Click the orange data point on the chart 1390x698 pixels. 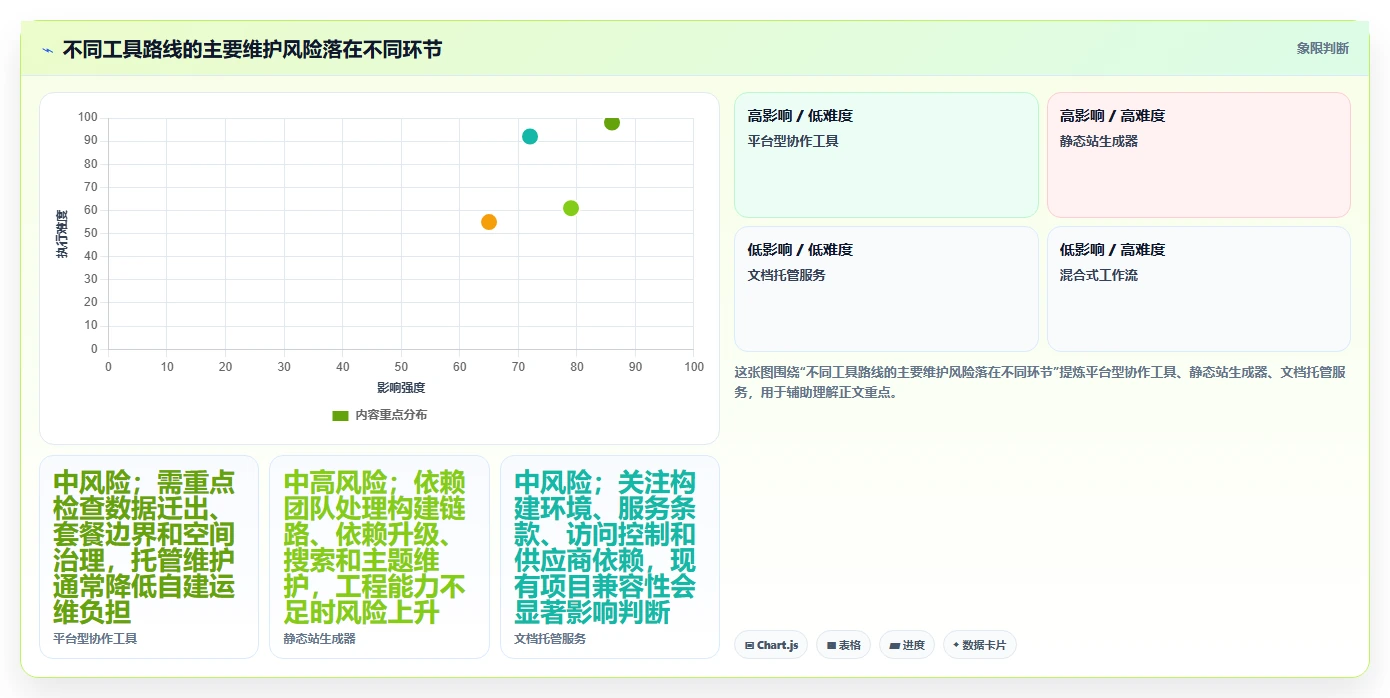489,222
